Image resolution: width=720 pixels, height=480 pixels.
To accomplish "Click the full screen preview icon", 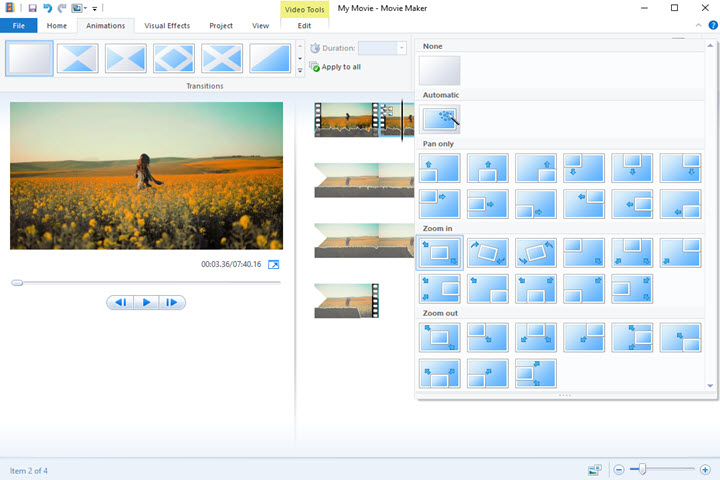I will click(x=273, y=264).
